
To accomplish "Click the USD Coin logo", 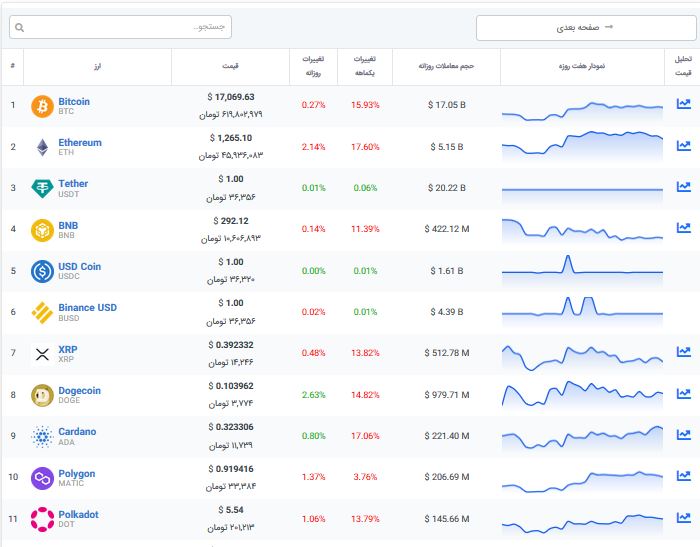I will tap(42, 271).
